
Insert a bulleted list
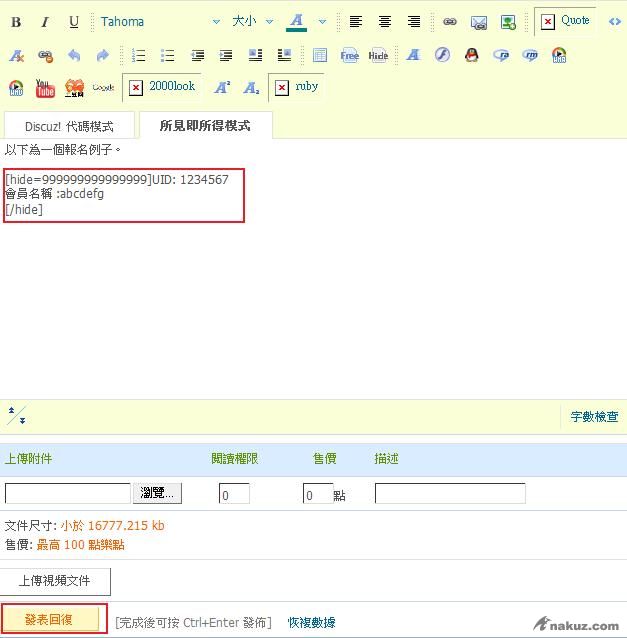(167, 55)
